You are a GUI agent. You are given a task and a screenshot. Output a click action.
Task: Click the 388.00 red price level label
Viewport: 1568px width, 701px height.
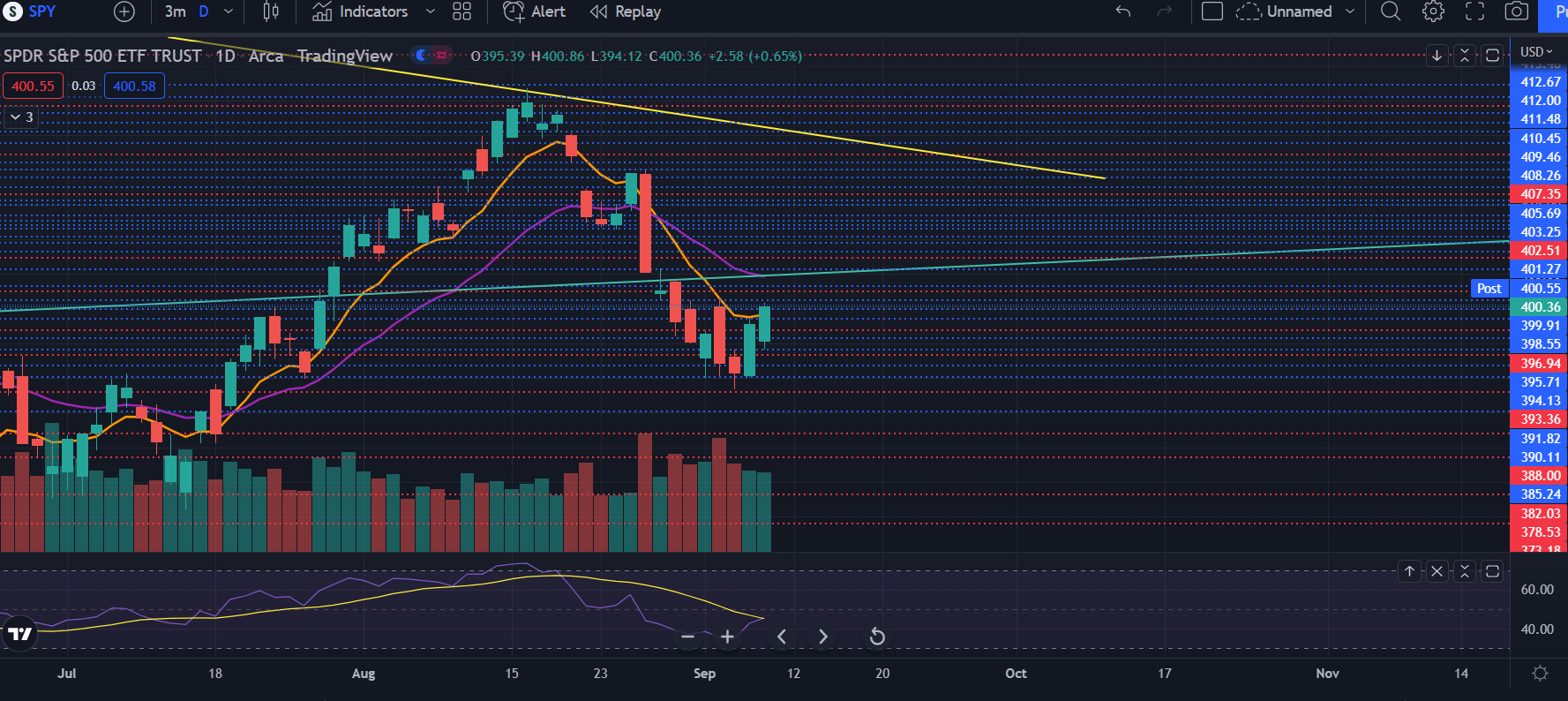tap(1540, 476)
